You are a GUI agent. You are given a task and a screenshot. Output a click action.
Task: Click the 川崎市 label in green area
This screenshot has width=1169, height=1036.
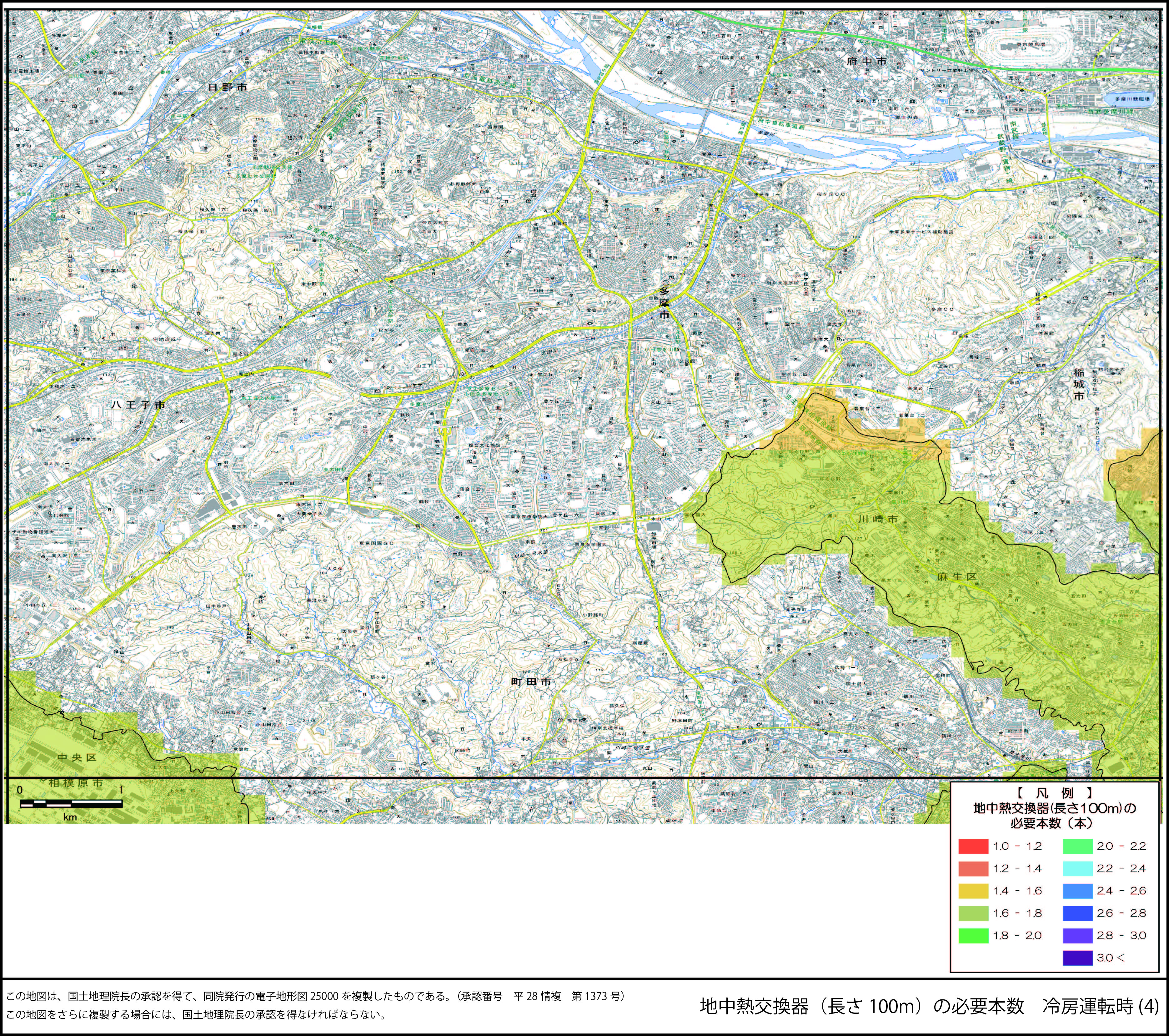click(x=878, y=520)
